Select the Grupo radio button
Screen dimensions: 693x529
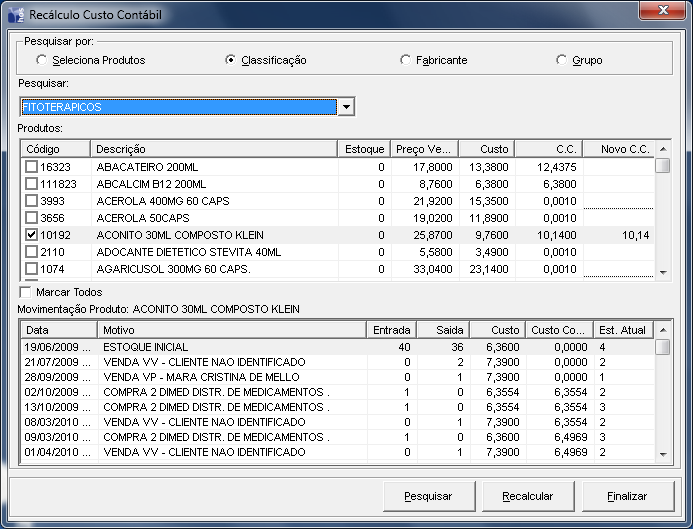(562, 60)
